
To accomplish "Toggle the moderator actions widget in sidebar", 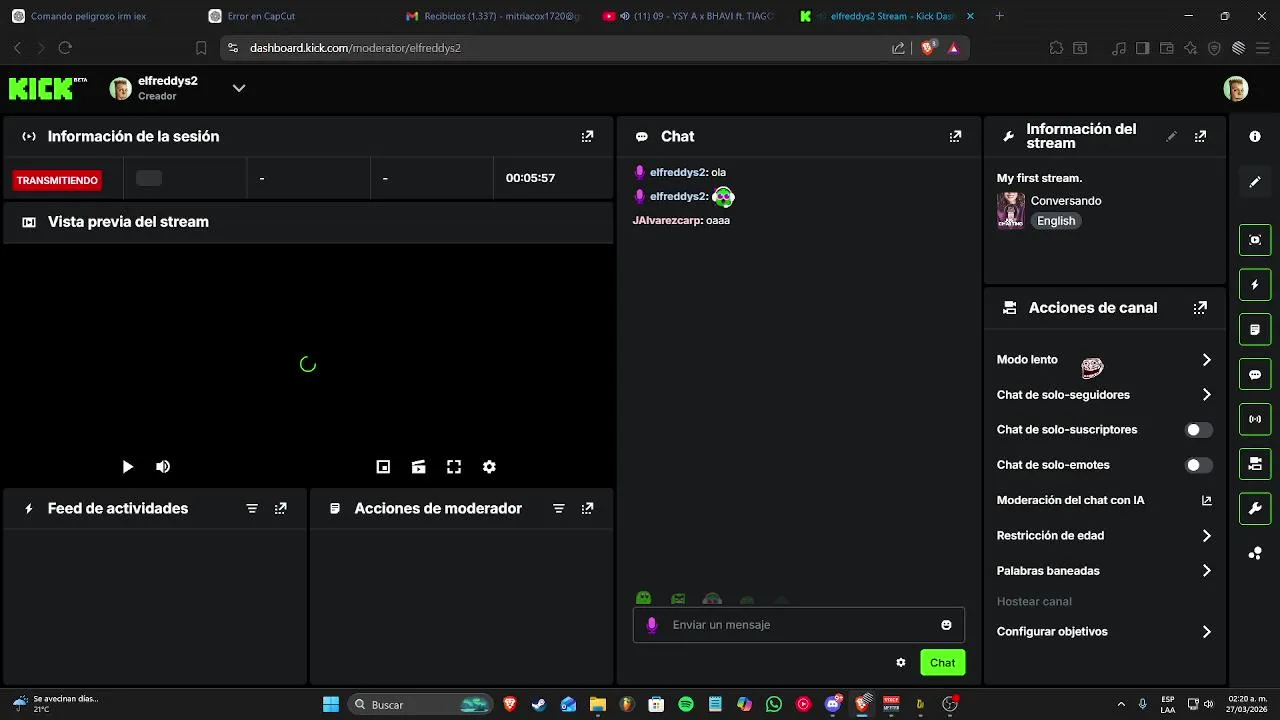I will pos(1255,330).
